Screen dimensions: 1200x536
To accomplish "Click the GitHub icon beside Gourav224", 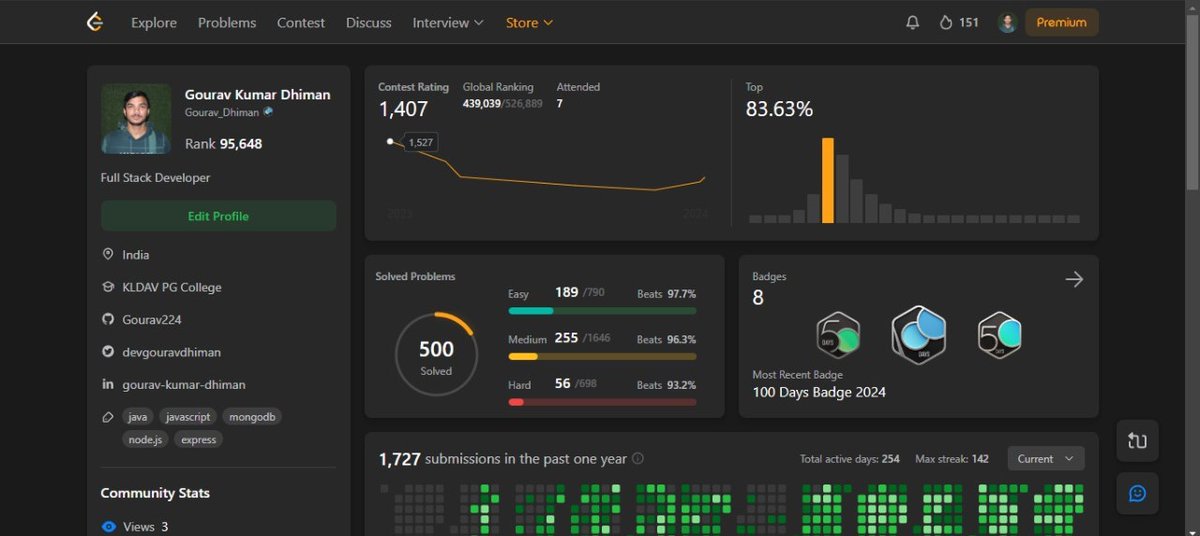I will [108, 320].
